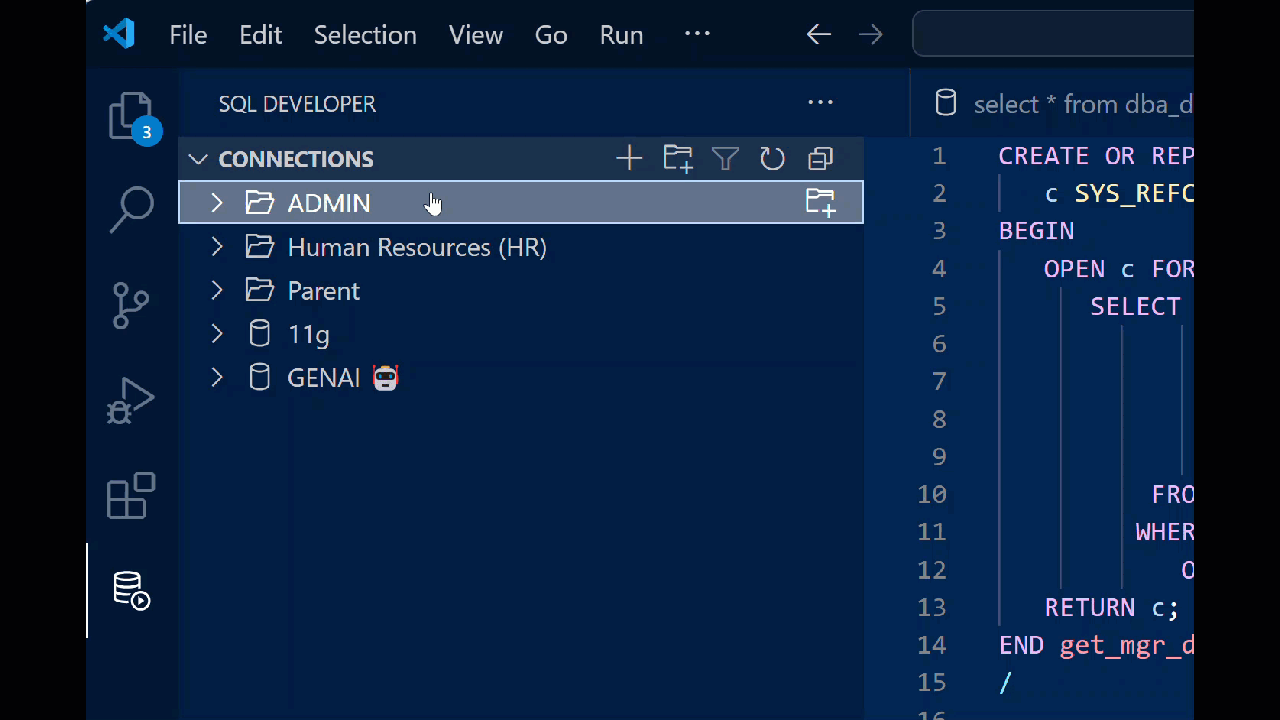
Task: Click the VS Code logo icon
Action: tap(119, 34)
